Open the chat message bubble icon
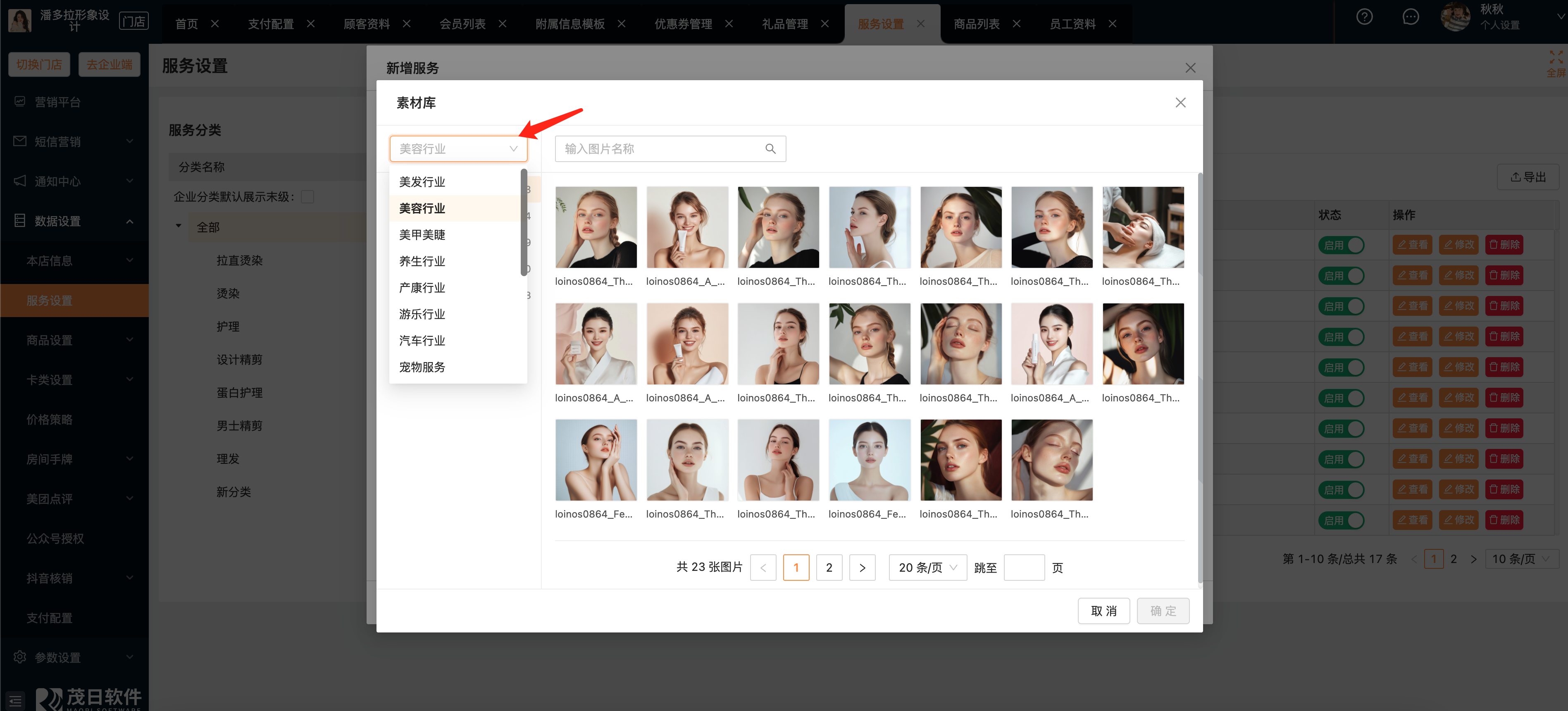 pos(1411,17)
